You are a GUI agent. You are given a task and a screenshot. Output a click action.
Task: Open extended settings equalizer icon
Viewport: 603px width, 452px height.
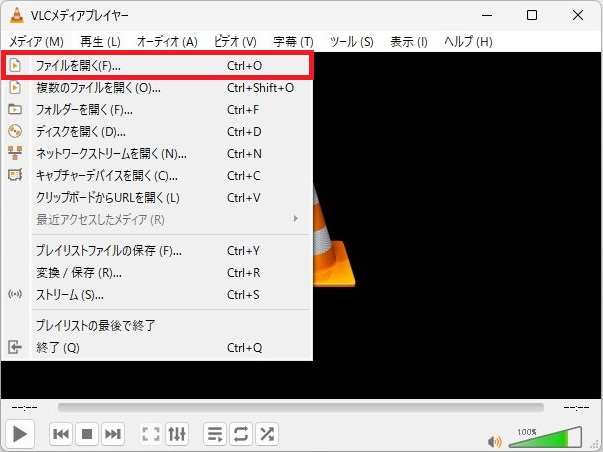177,434
